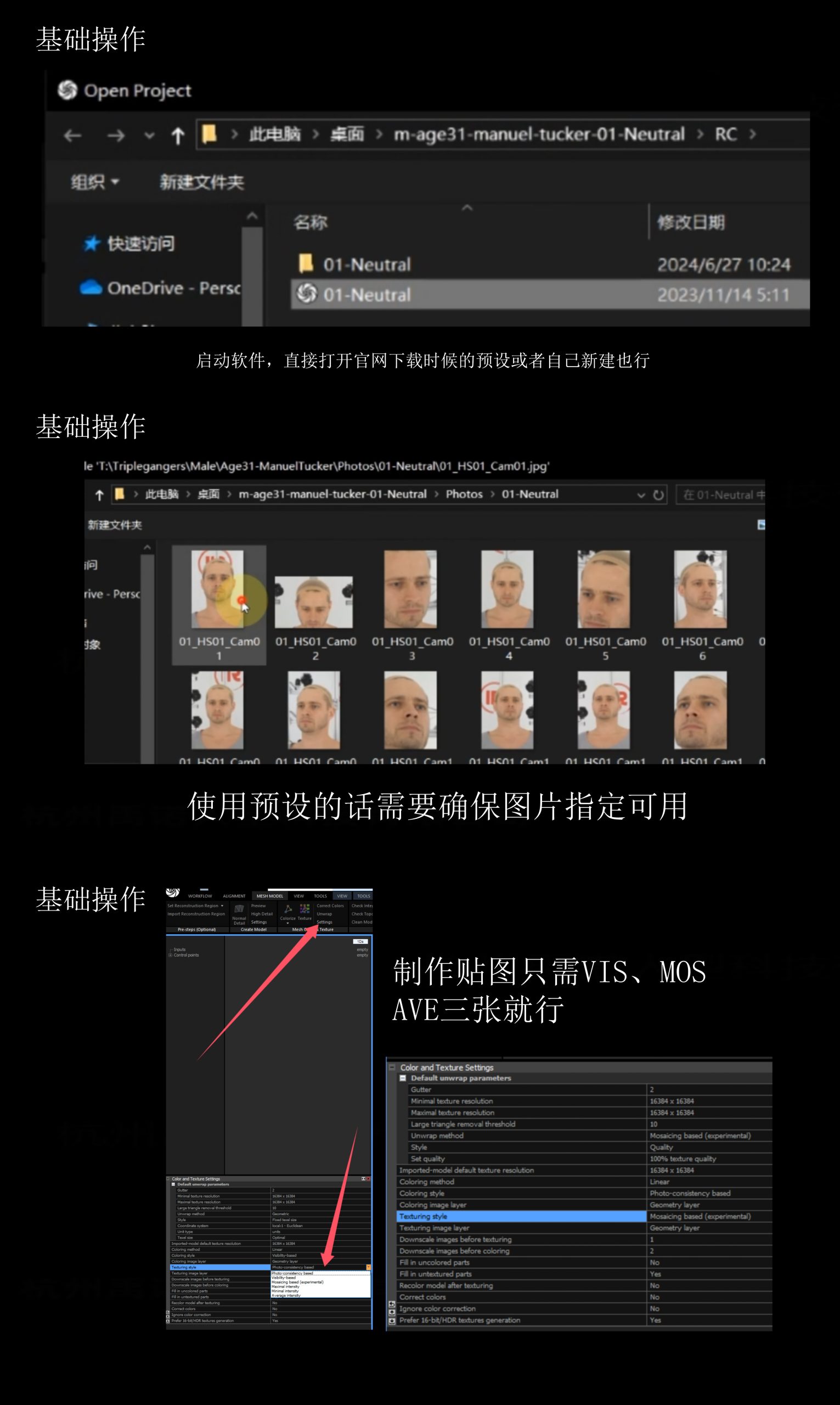Open Texturing style orange dropdown arrow

pyautogui.click(x=369, y=1267)
